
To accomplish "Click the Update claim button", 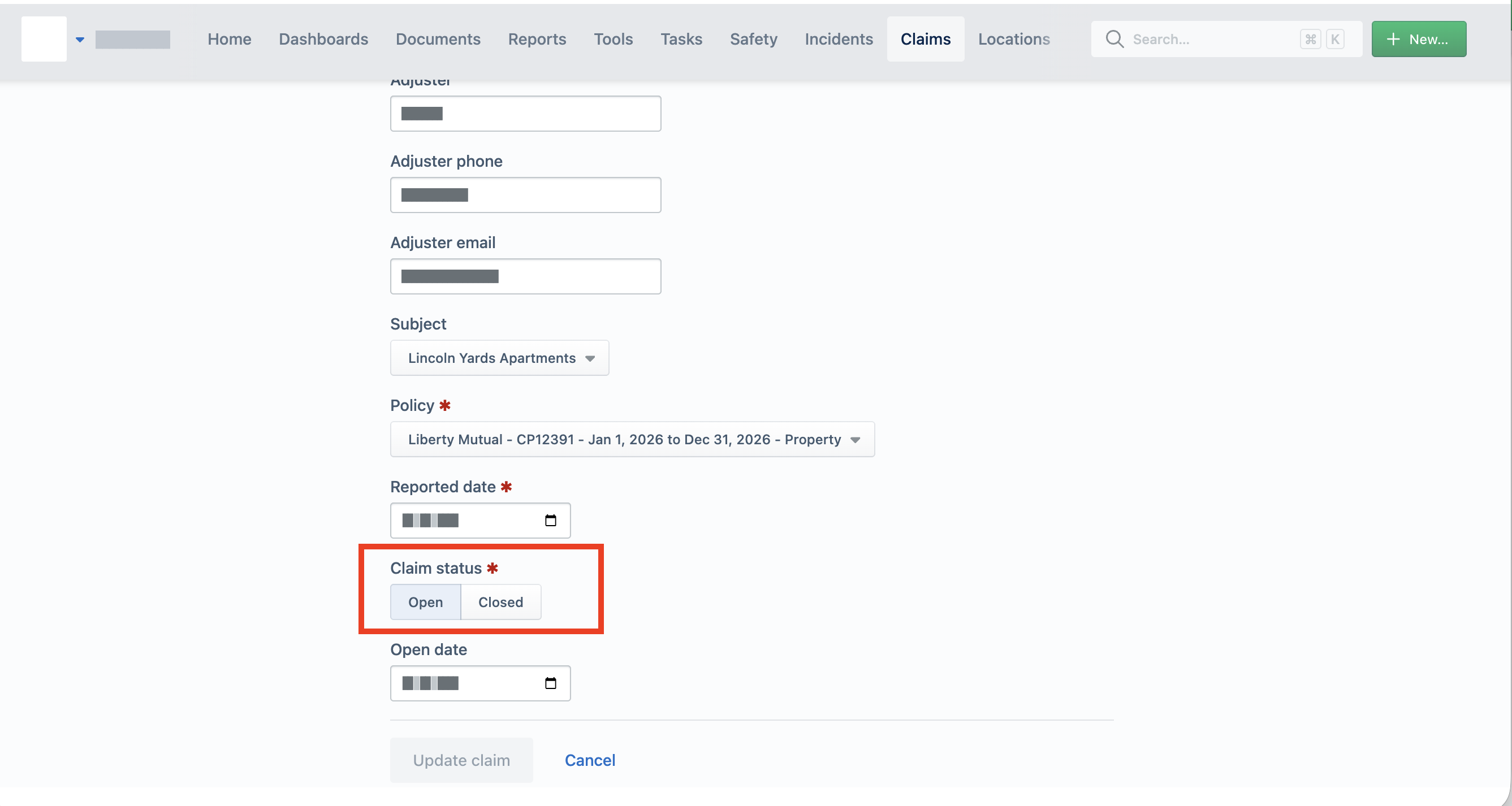I will tap(461, 760).
